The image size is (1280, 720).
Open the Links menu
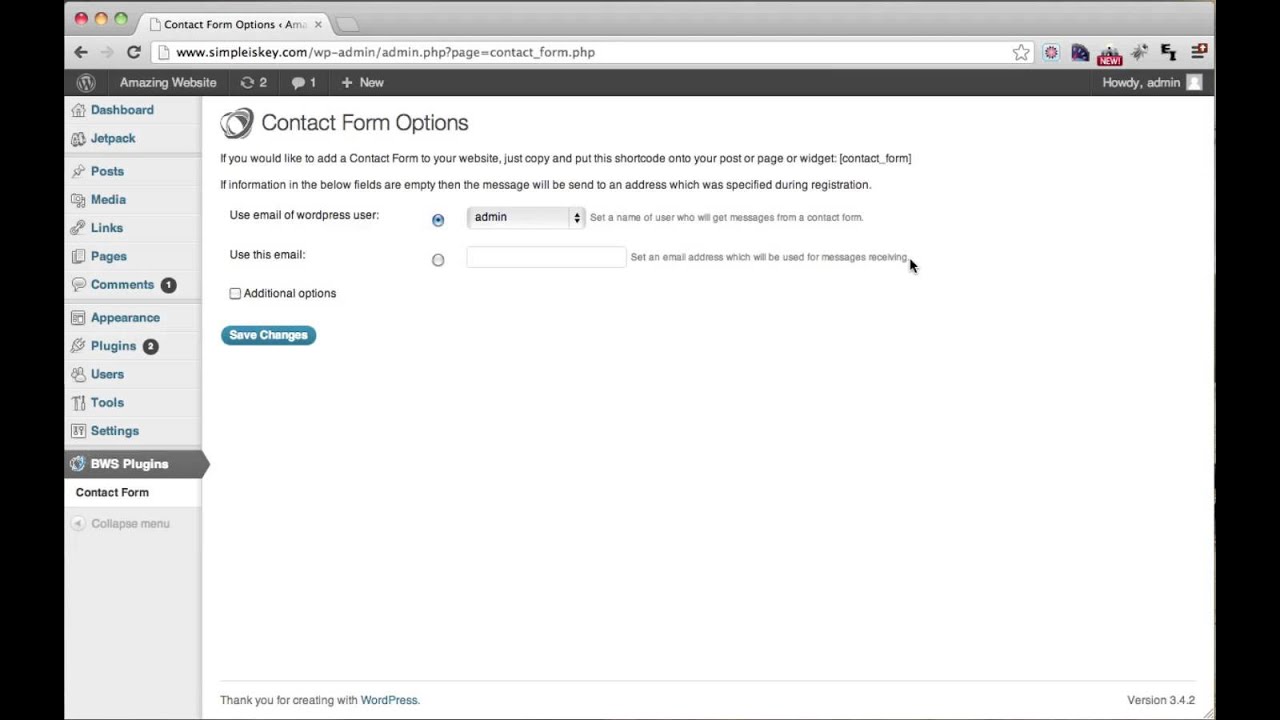pyautogui.click(x=107, y=228)
